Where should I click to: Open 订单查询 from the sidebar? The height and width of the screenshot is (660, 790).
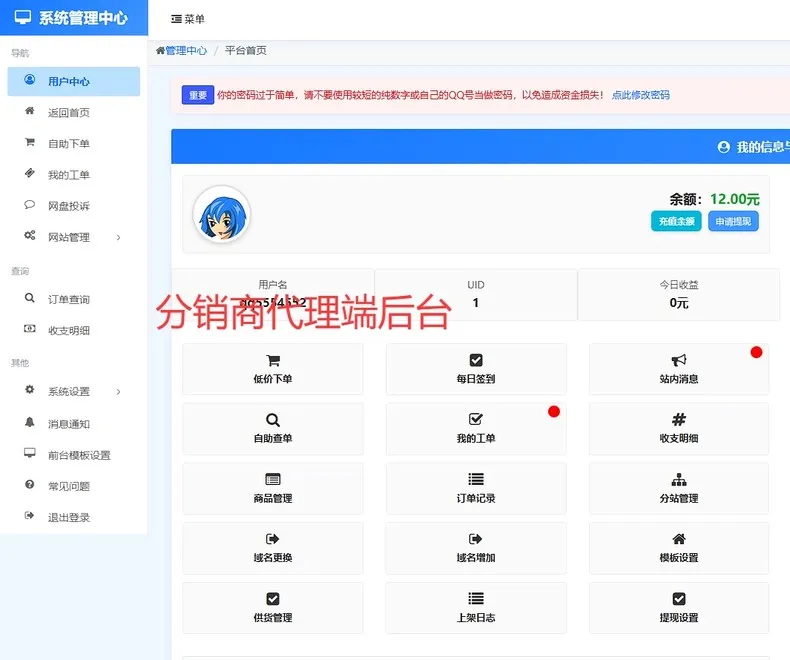click(69, 299)
